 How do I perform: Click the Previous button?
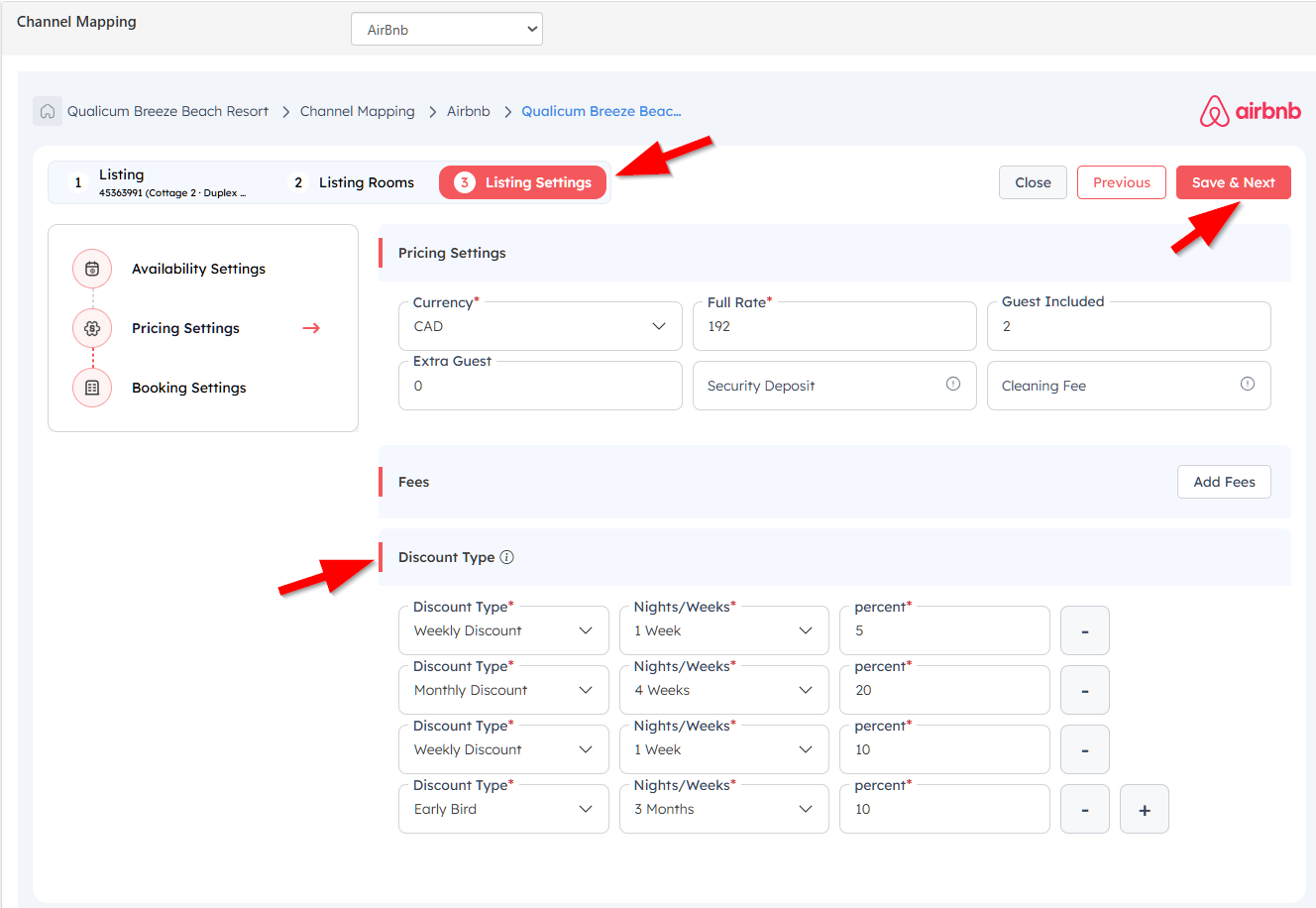click(x=1122, y=182)
